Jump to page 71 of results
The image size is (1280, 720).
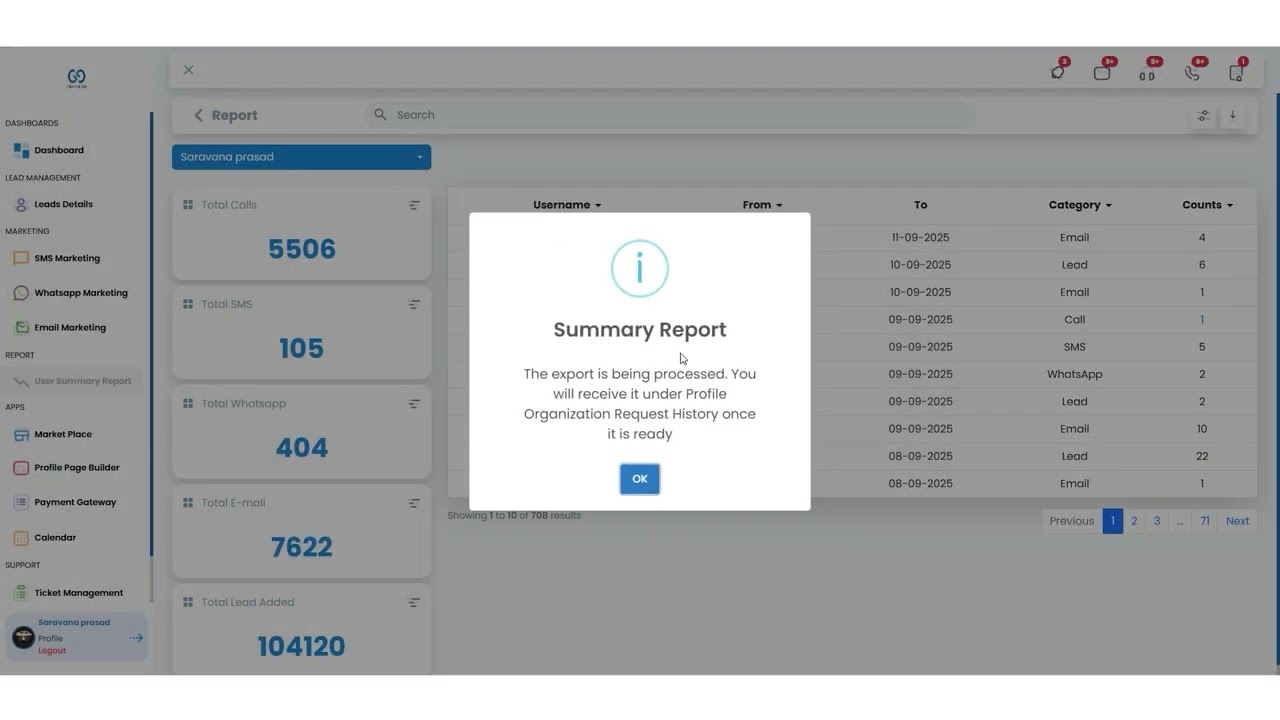(x=1205, y=521)
